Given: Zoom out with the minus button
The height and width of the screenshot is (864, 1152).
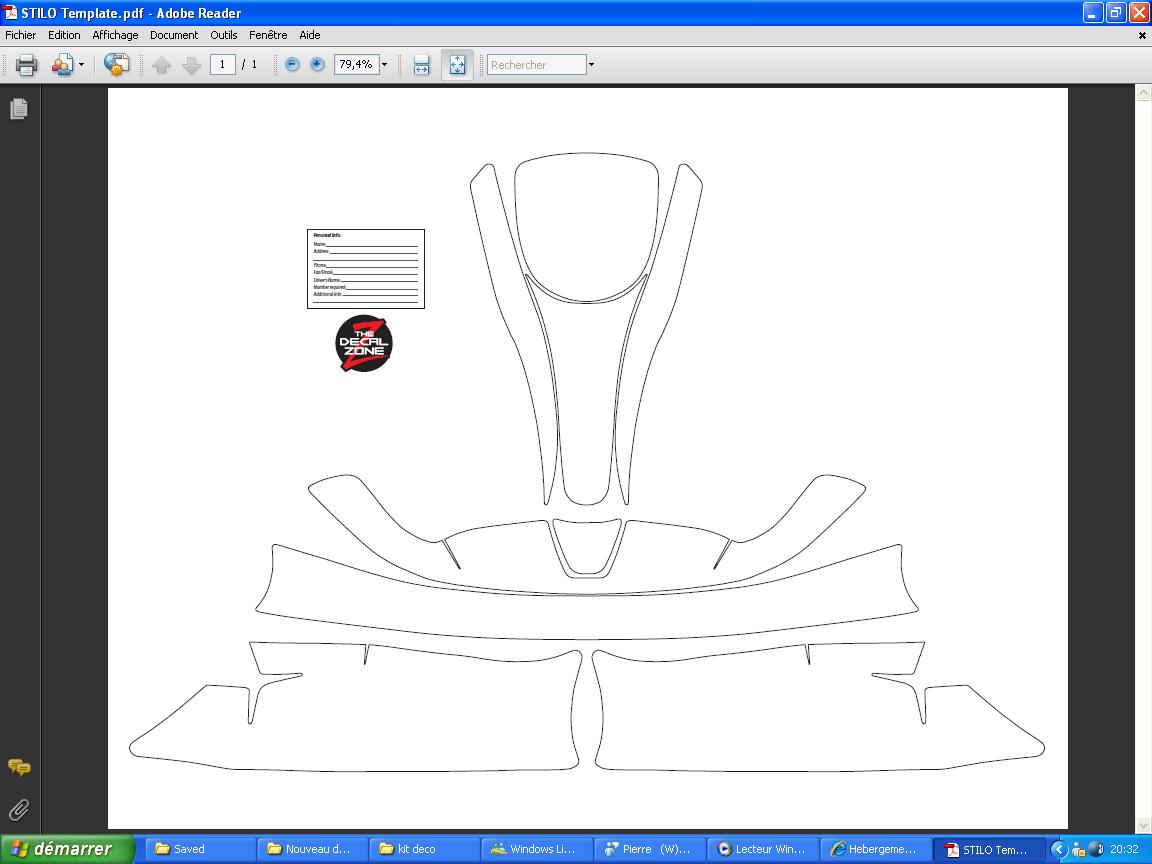Looking at the screenshot, I should coord(292,65).
